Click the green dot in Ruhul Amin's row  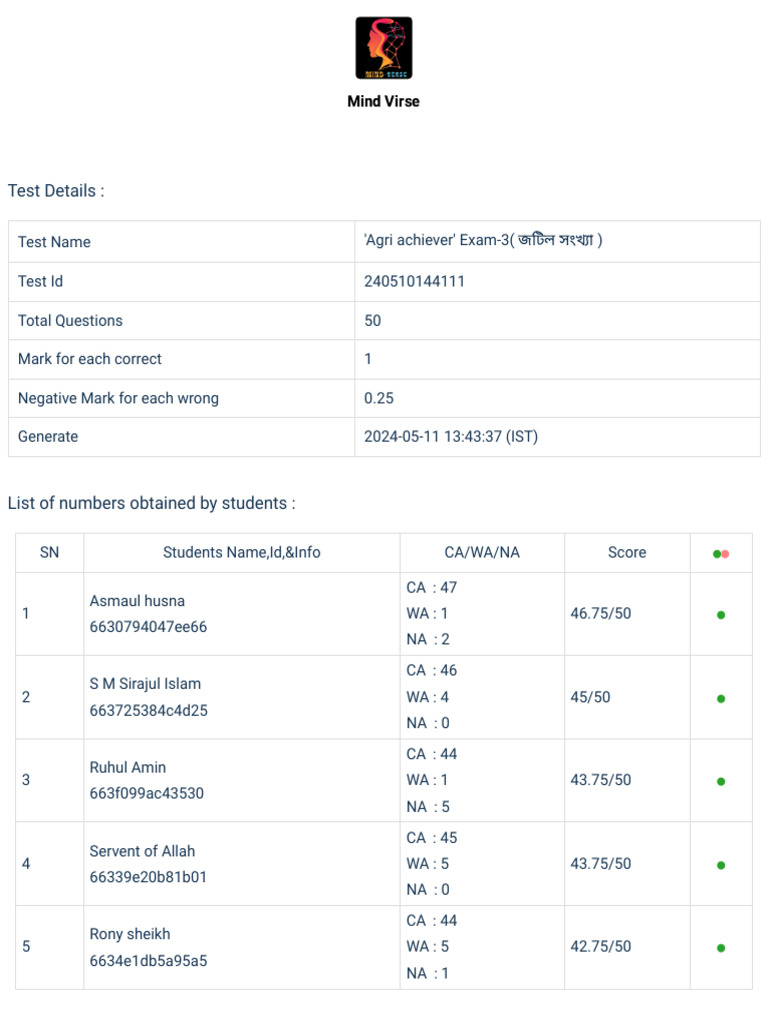(721, 782)
